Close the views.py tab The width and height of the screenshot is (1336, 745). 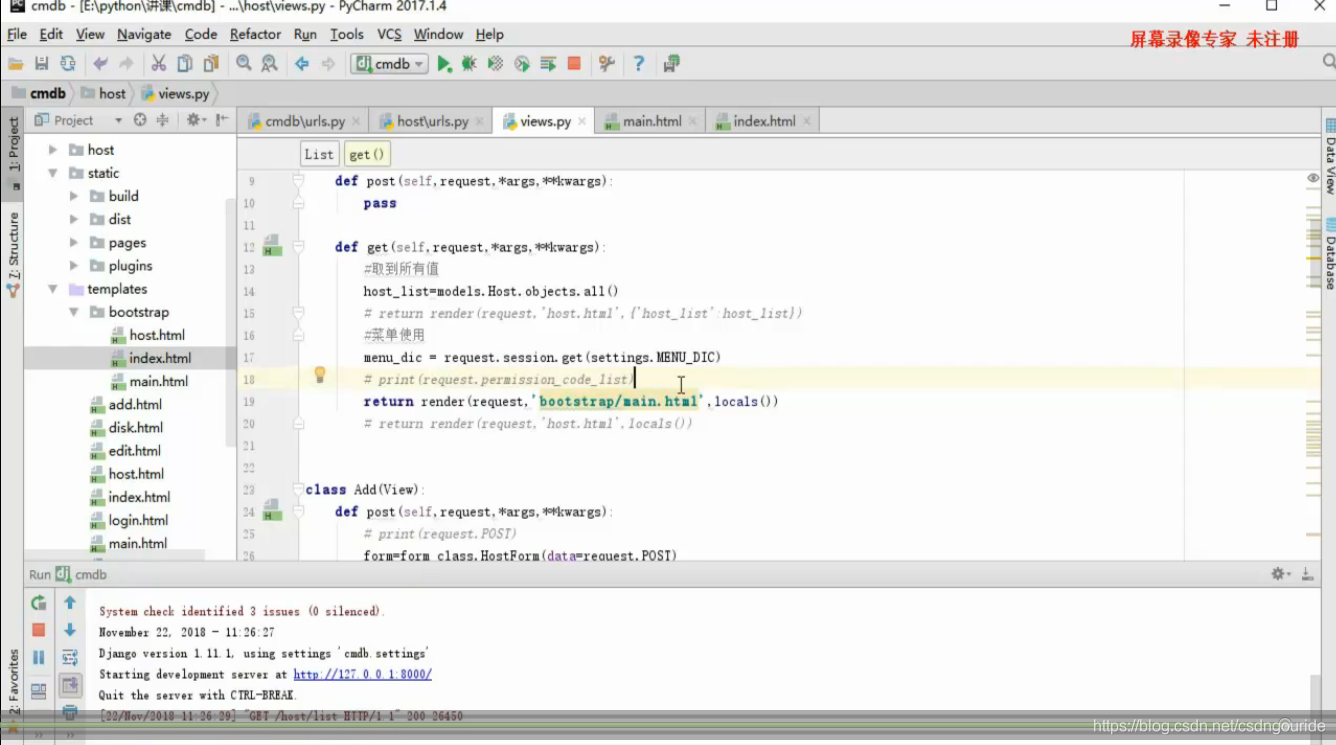[x=584, y=122]
